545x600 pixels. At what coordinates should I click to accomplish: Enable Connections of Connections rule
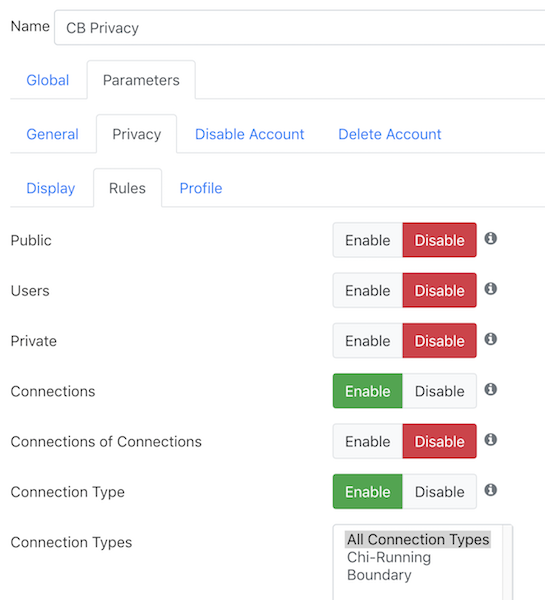click(367, 441)
